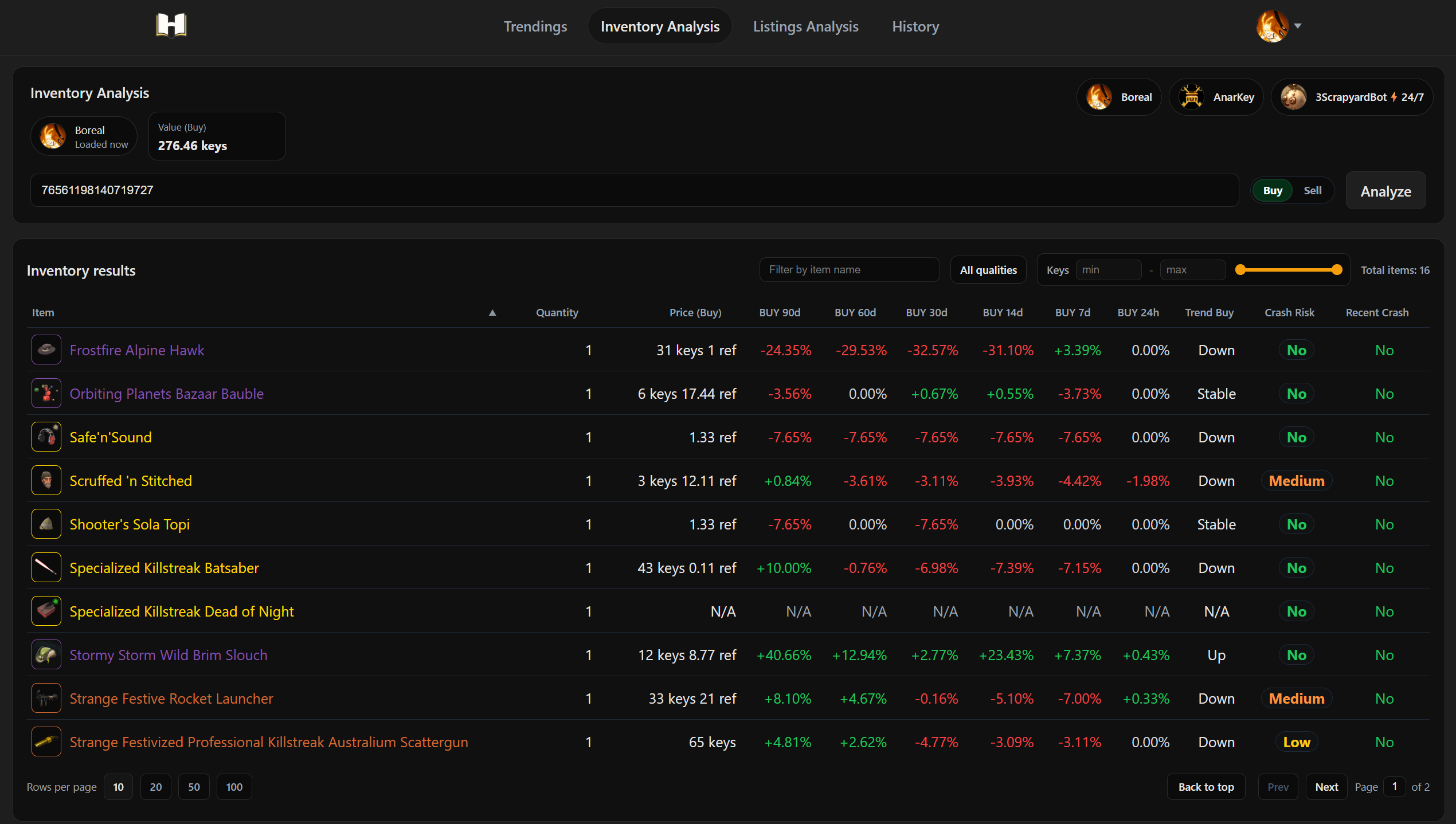Open the Stormy Storm Wild Brim Slouch link
This screenshot has width=1456, height=824.
click(169, 655)
